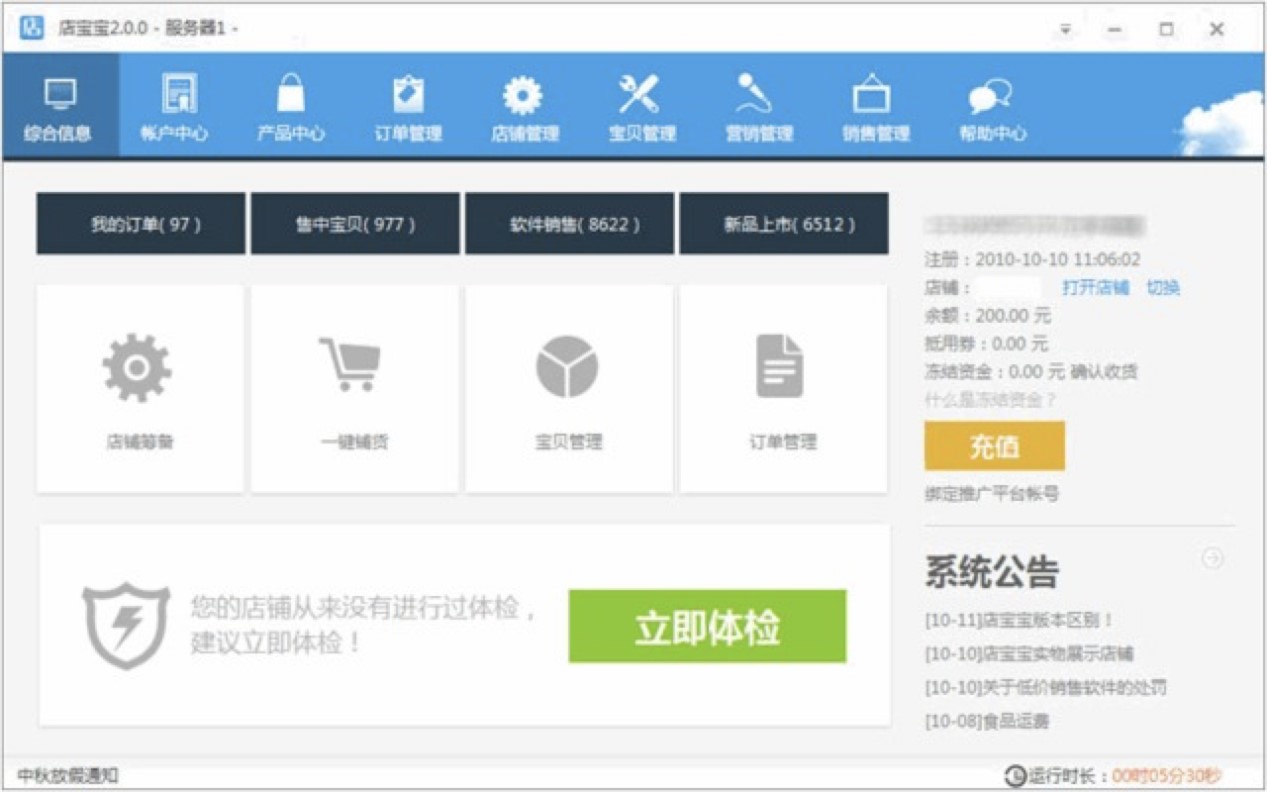Select the 软件销售(8622) tab
Image resolution: width=1267 pixels, height=792 pixels.
click(570, 224)
